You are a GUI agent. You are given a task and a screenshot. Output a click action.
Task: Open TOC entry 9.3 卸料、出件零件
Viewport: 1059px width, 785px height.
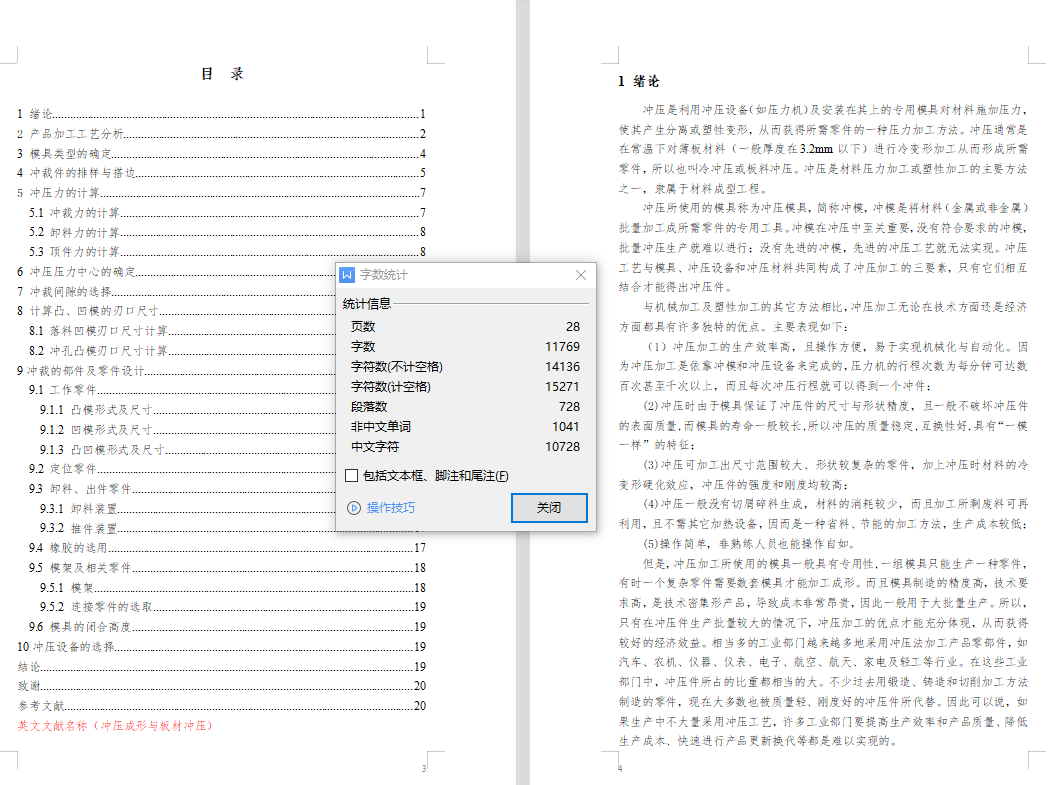181,489
